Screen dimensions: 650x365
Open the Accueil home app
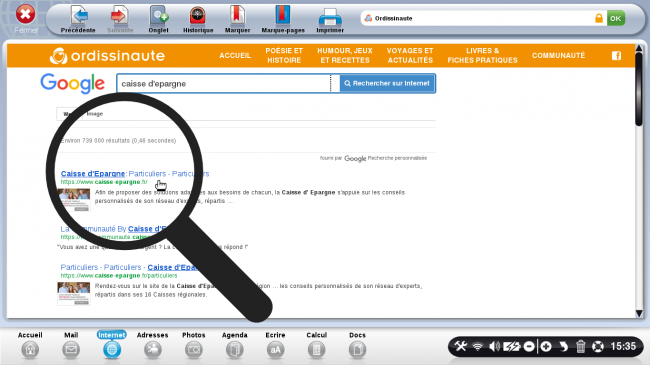[30, 345]
